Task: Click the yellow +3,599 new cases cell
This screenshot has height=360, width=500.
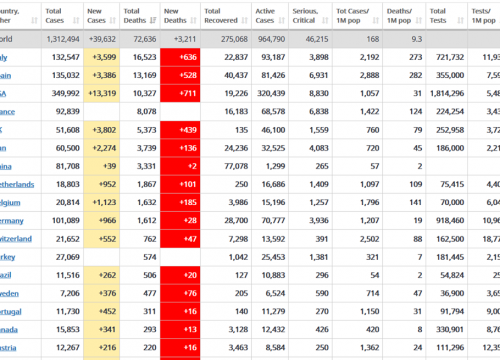Action: coord(102,57)
